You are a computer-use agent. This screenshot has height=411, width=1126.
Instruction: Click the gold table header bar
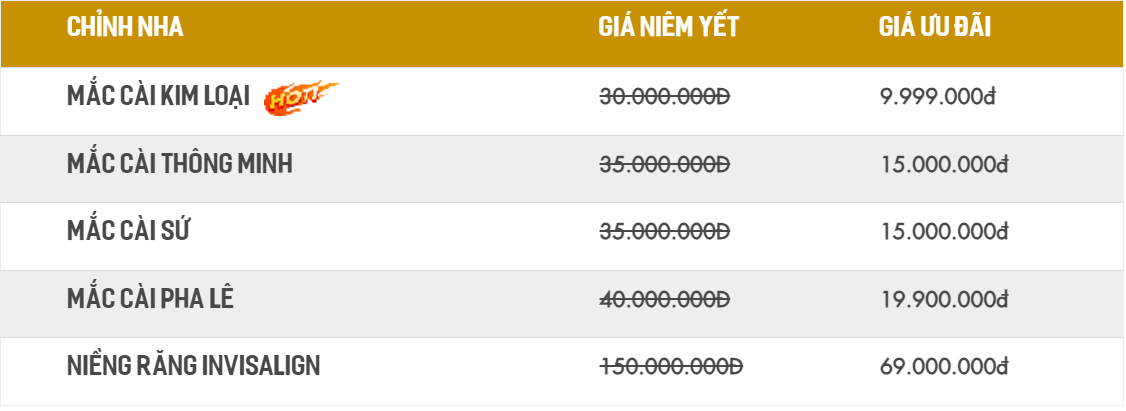pyautogui.click(x=562, y=34)
